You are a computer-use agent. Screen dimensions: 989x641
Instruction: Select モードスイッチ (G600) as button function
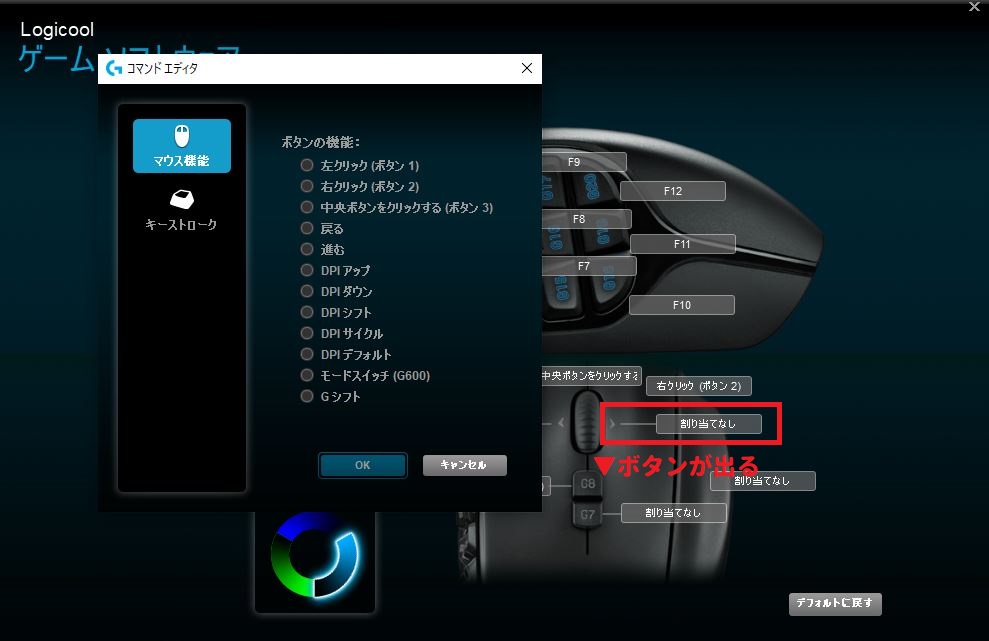tap(307, 375)
